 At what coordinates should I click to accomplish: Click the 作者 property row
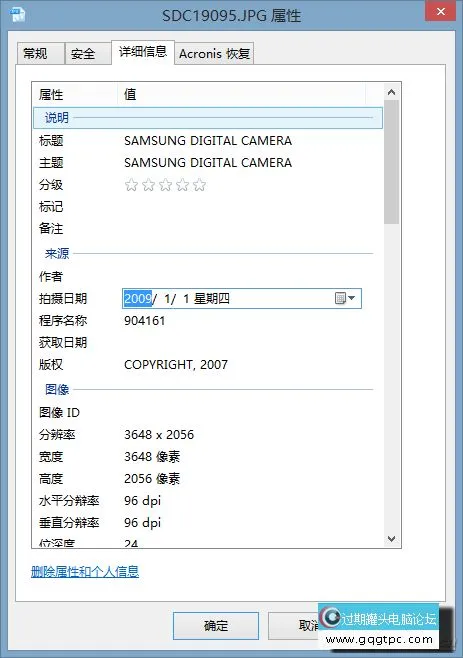pos(208,276)
